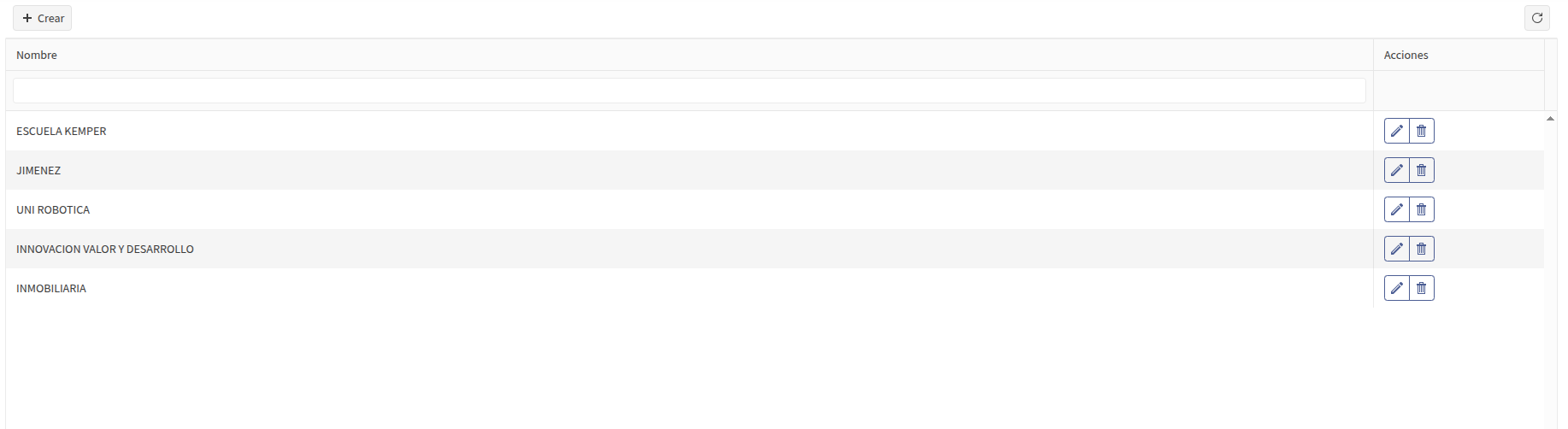Click the Acciones column header
The width and height of the screenshot is (1568, 429).
point(1459,55)
